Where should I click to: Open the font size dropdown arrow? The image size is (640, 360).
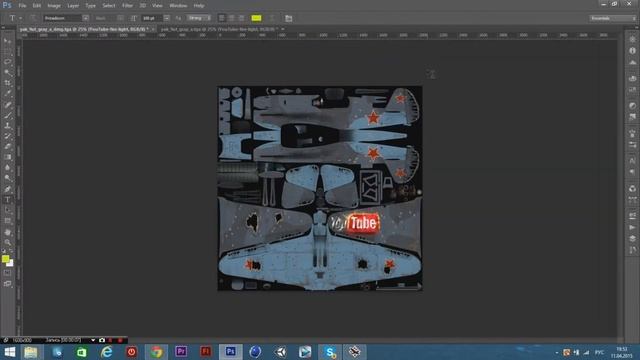[x=167, y=18]
